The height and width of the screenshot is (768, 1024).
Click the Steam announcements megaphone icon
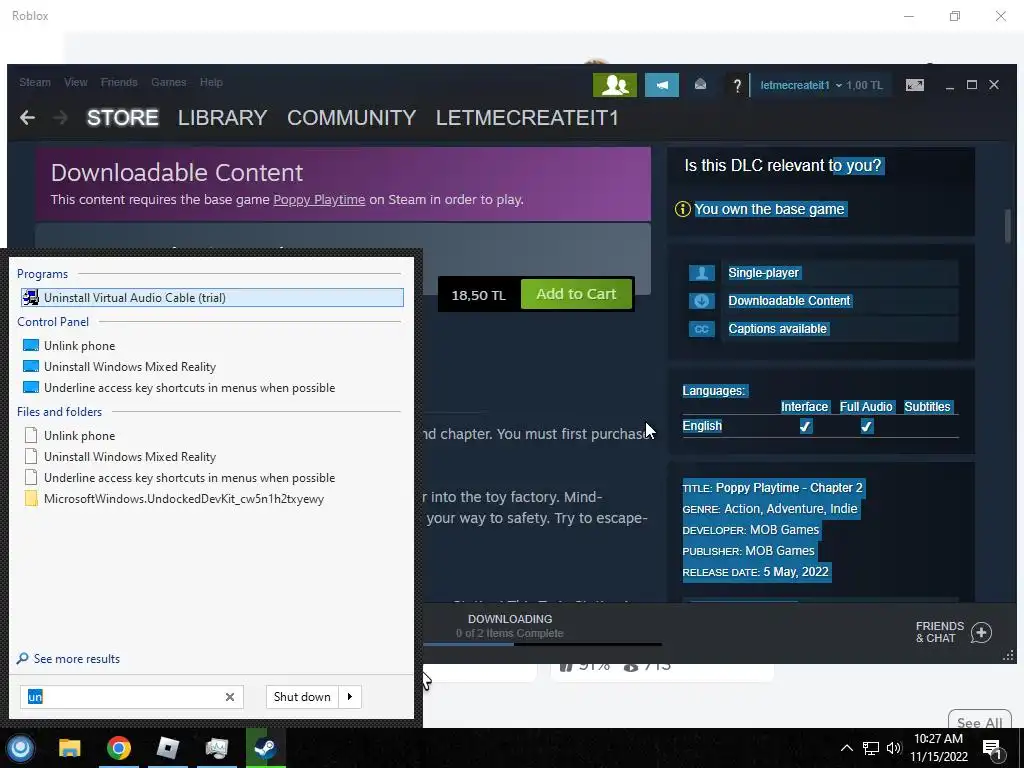click(x=662, y=85)
